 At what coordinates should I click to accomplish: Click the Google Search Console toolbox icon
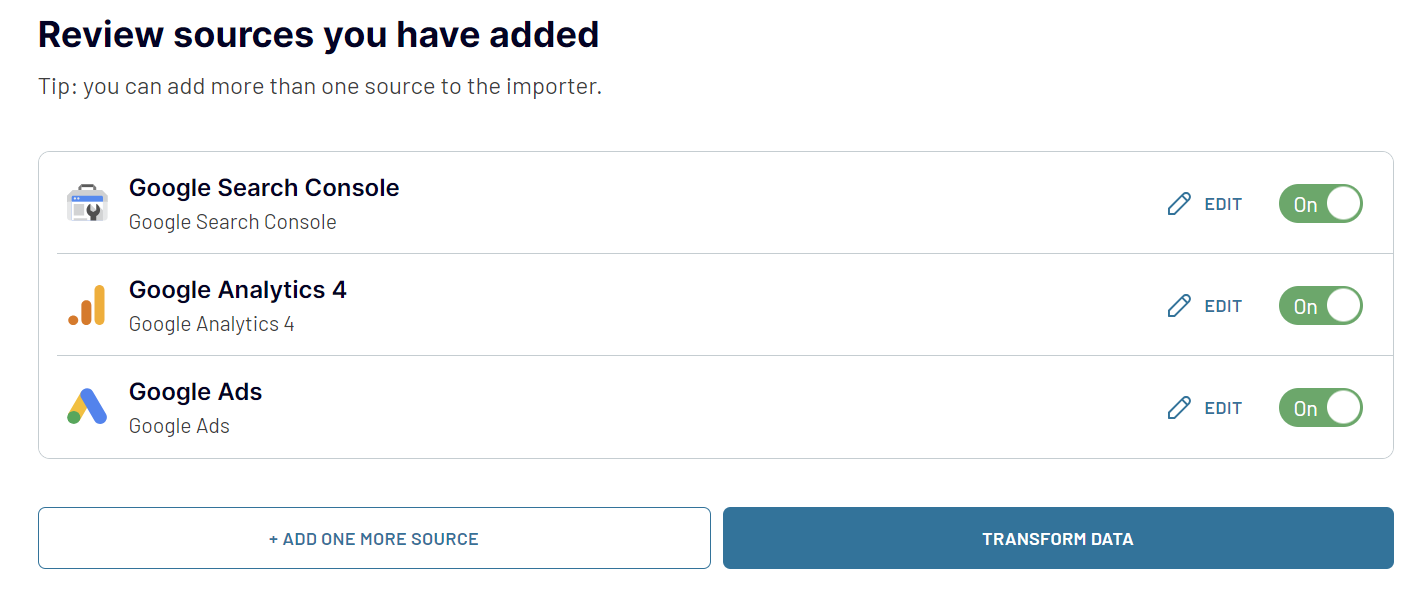point(87,202)
